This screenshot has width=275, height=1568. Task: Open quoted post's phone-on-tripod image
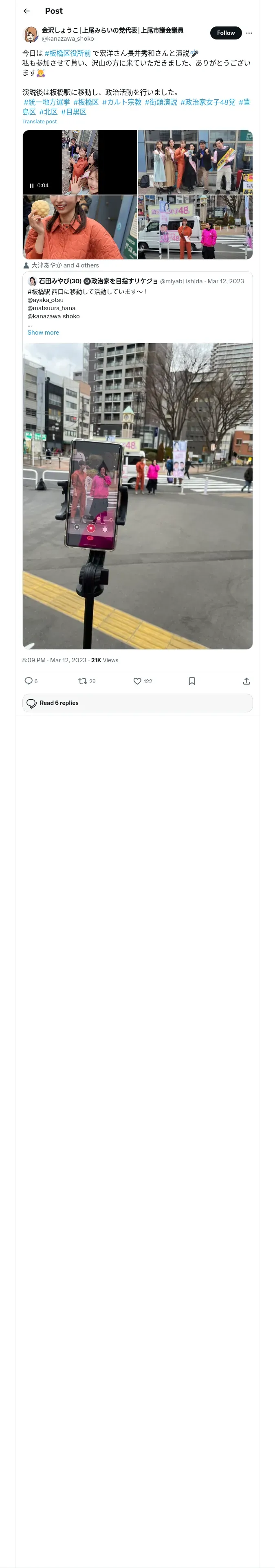[137, 495]
